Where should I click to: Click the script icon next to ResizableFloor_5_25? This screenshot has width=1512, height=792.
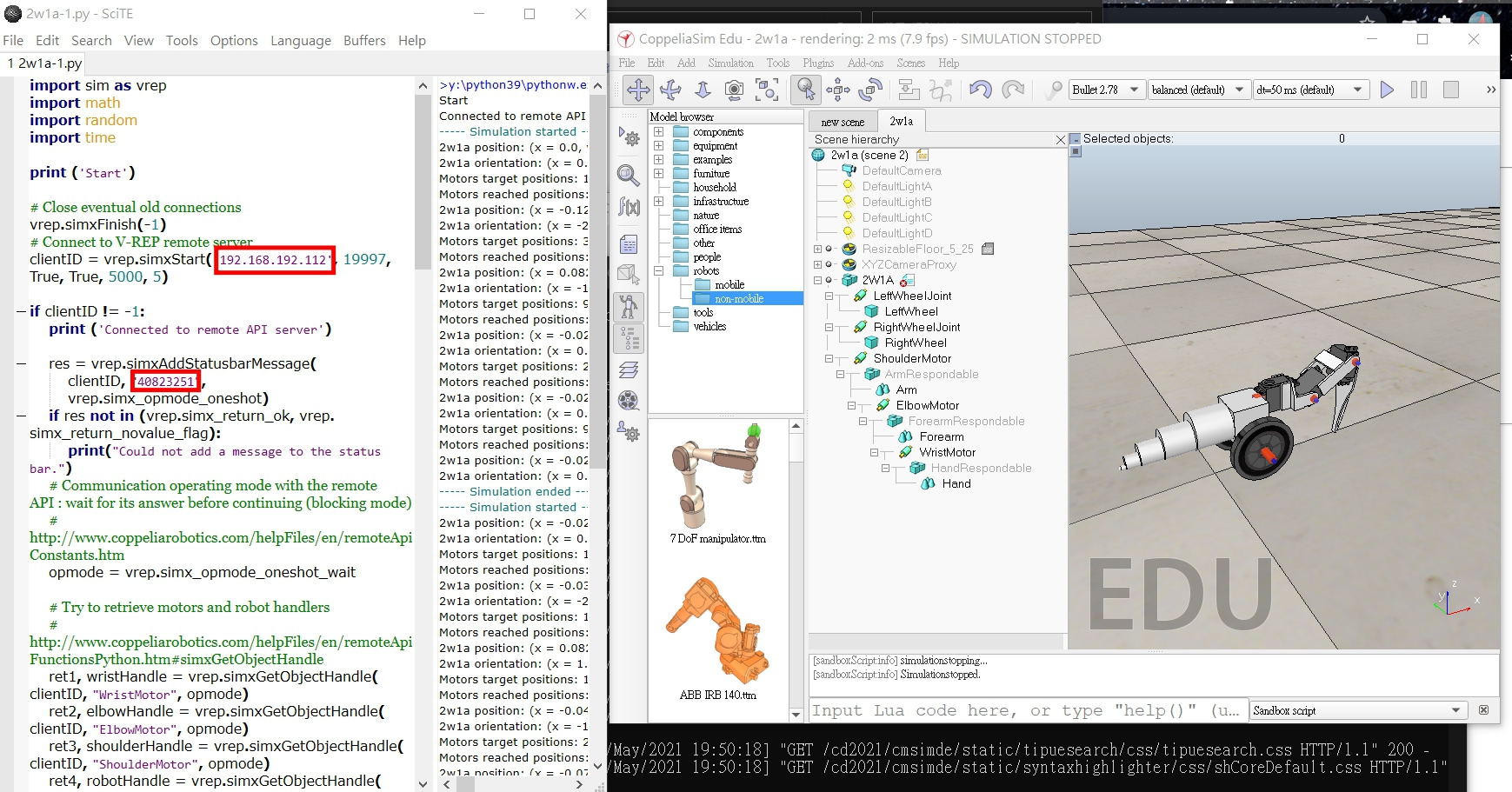[988, 249]
